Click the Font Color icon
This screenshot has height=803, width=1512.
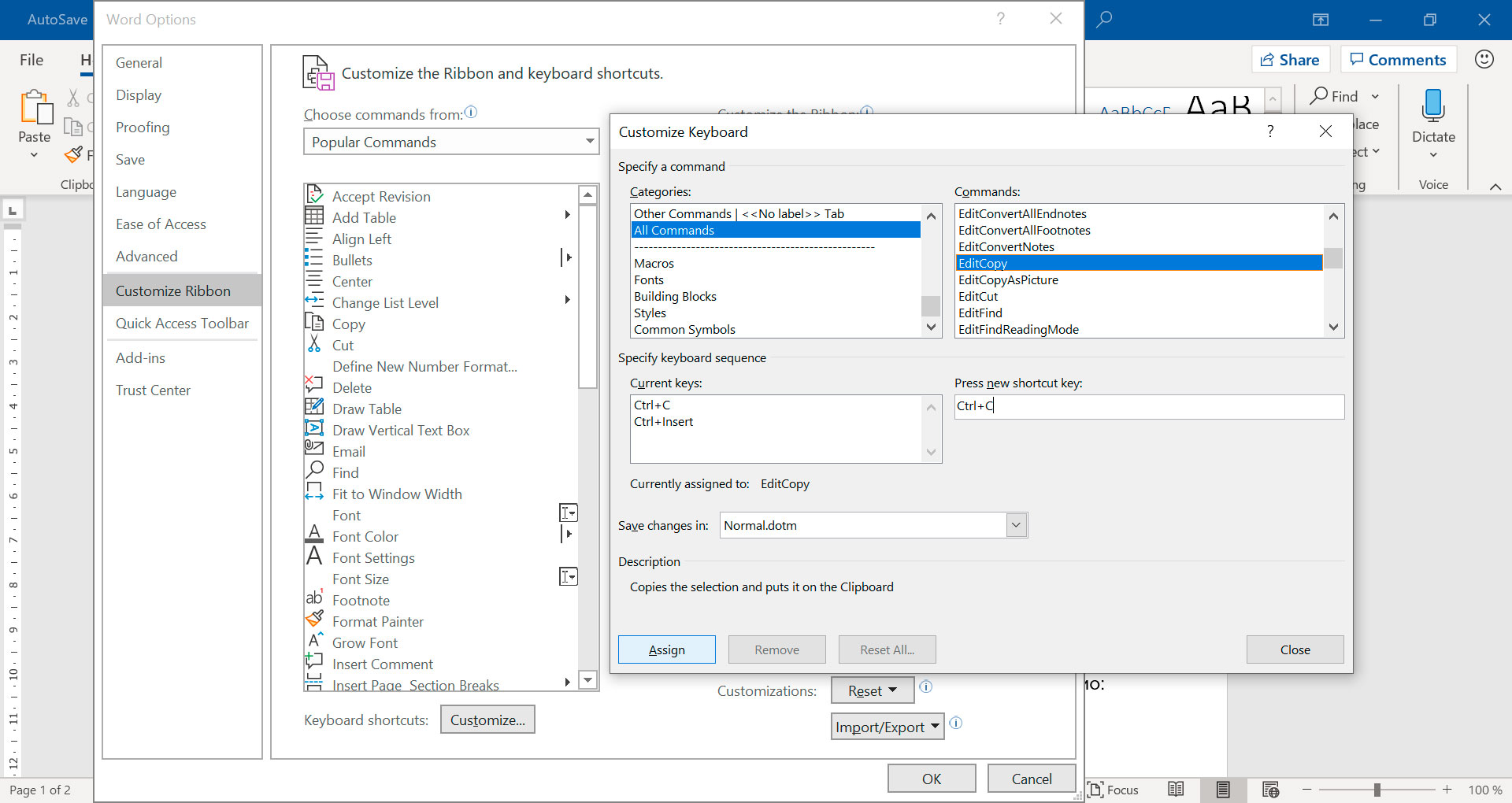coord(314,535)
